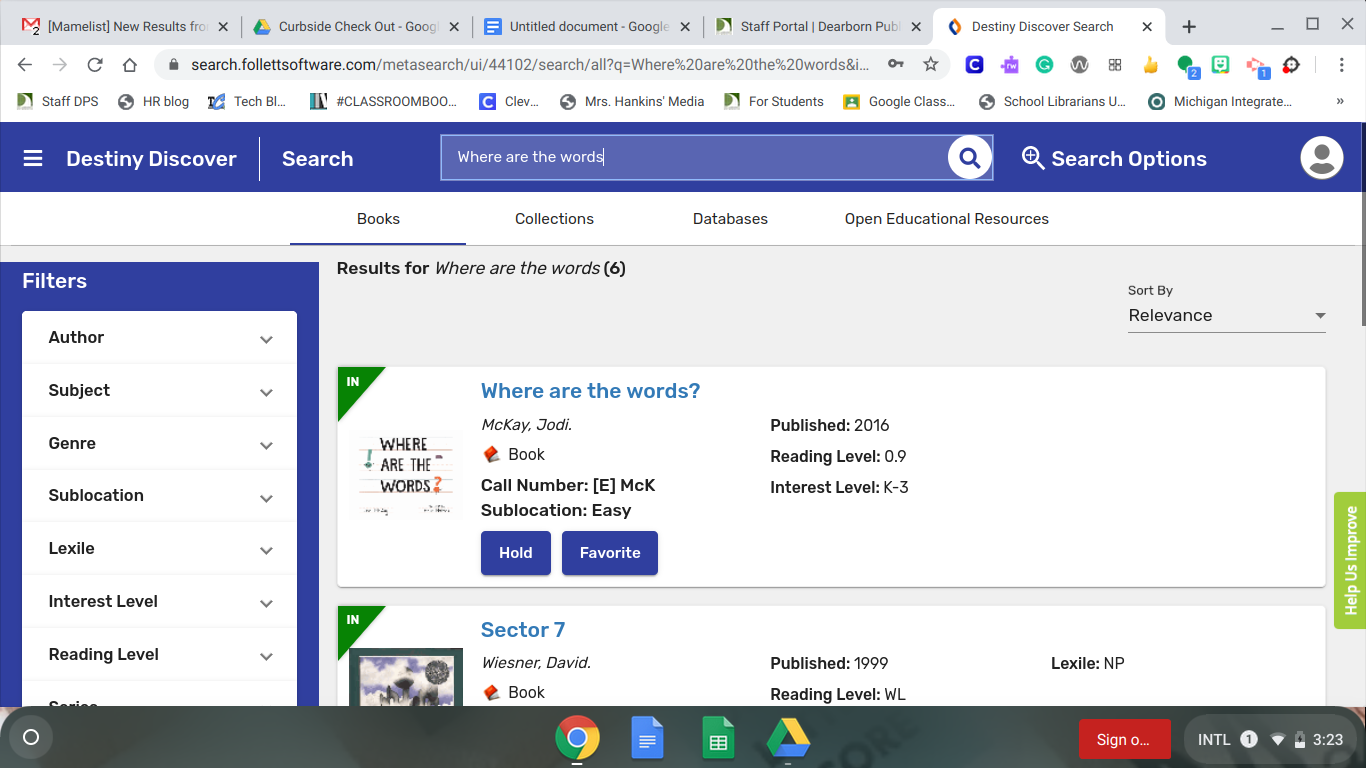Open the user profile avatar icon
The height and width of the screenshot is (768, 1366).
[1321, 158]
